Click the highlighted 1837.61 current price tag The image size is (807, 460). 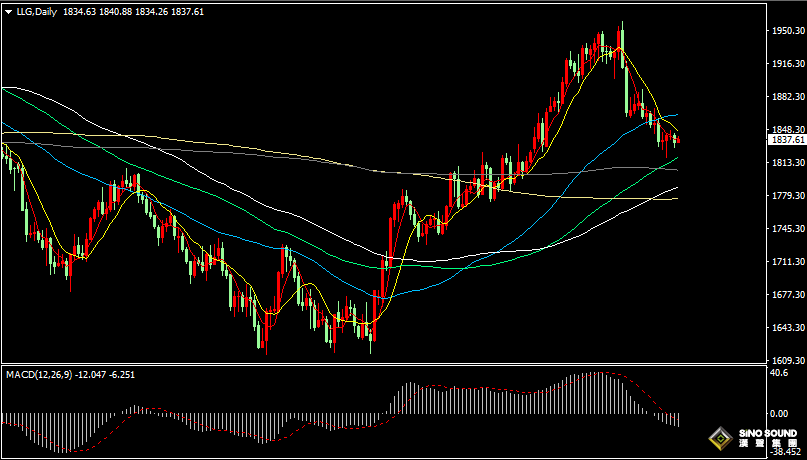[x=787, y=140]
